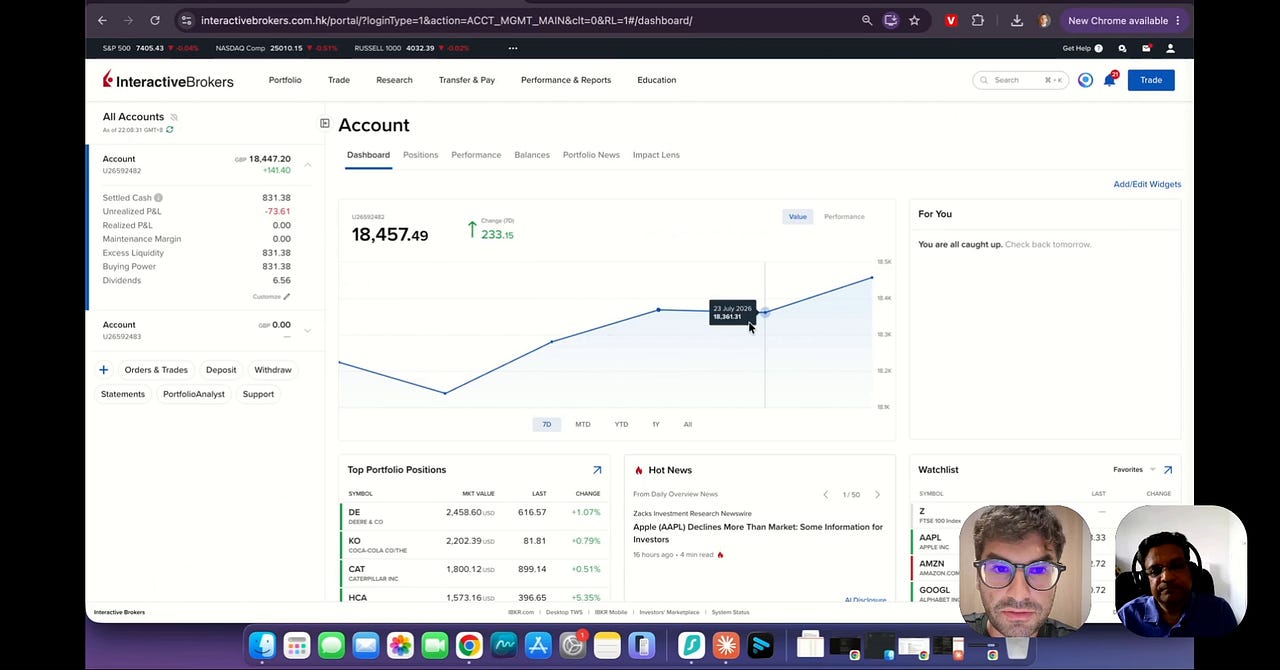The width and height of the screenshot is (1280, 670).
Task: Go back with the browser back arrow
Action: click(x=102, y=20)
